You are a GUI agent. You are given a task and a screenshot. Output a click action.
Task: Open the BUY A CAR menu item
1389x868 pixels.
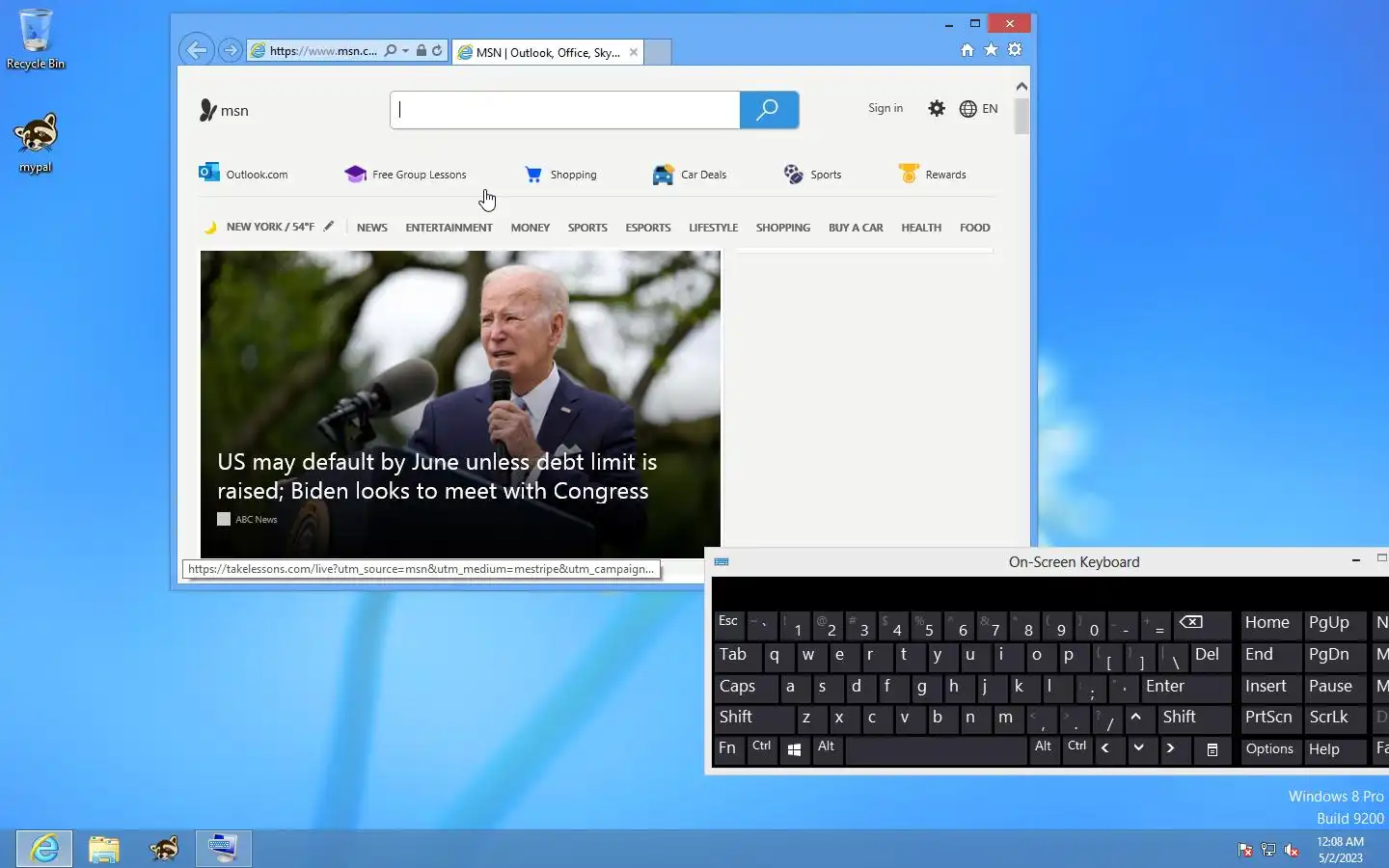click(856, 228)
